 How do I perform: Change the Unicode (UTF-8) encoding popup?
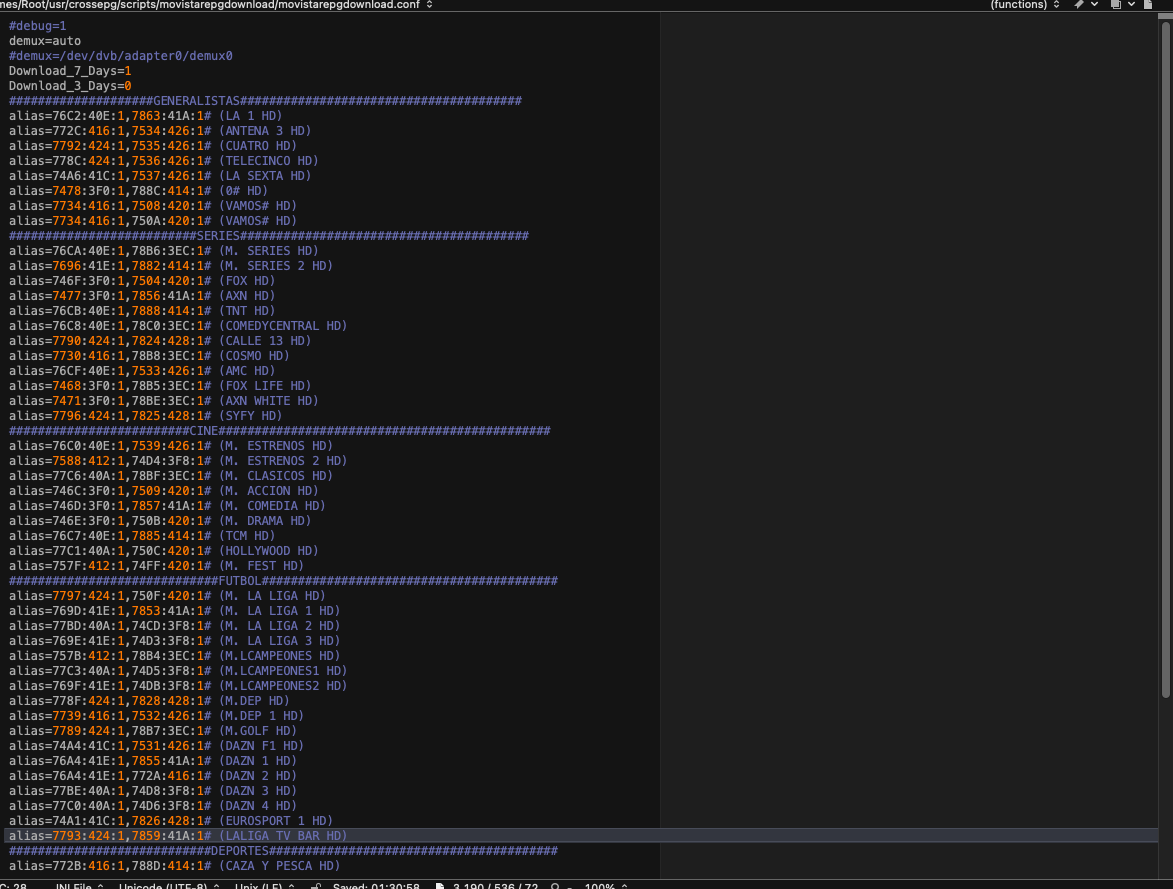coord(164,886)
